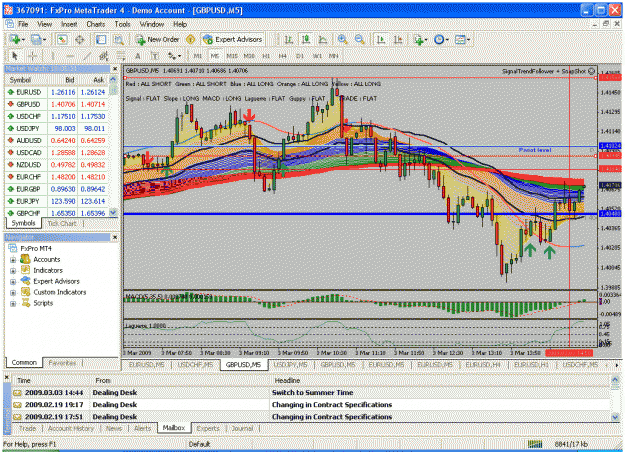Toggle the Market Watch window icon
The height and width of the screenshot is (452, 625).
click(x=62, y=39)
